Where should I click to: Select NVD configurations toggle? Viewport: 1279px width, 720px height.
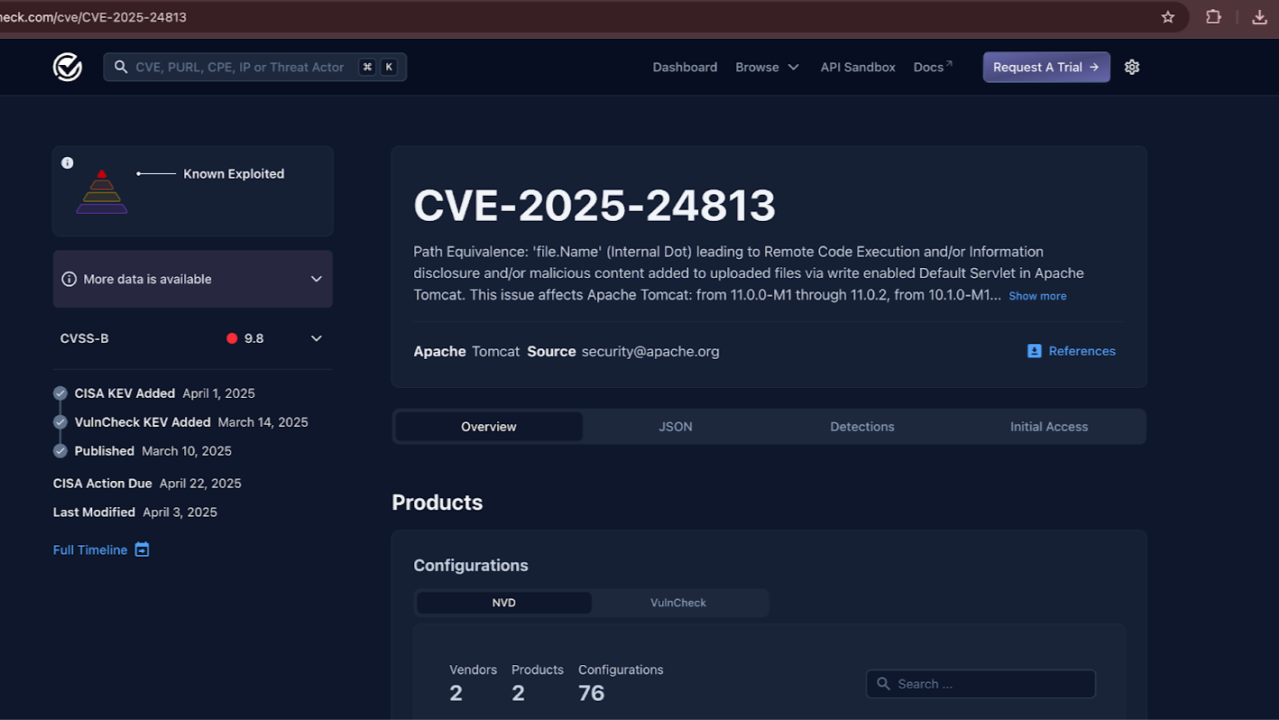point(504,603)
